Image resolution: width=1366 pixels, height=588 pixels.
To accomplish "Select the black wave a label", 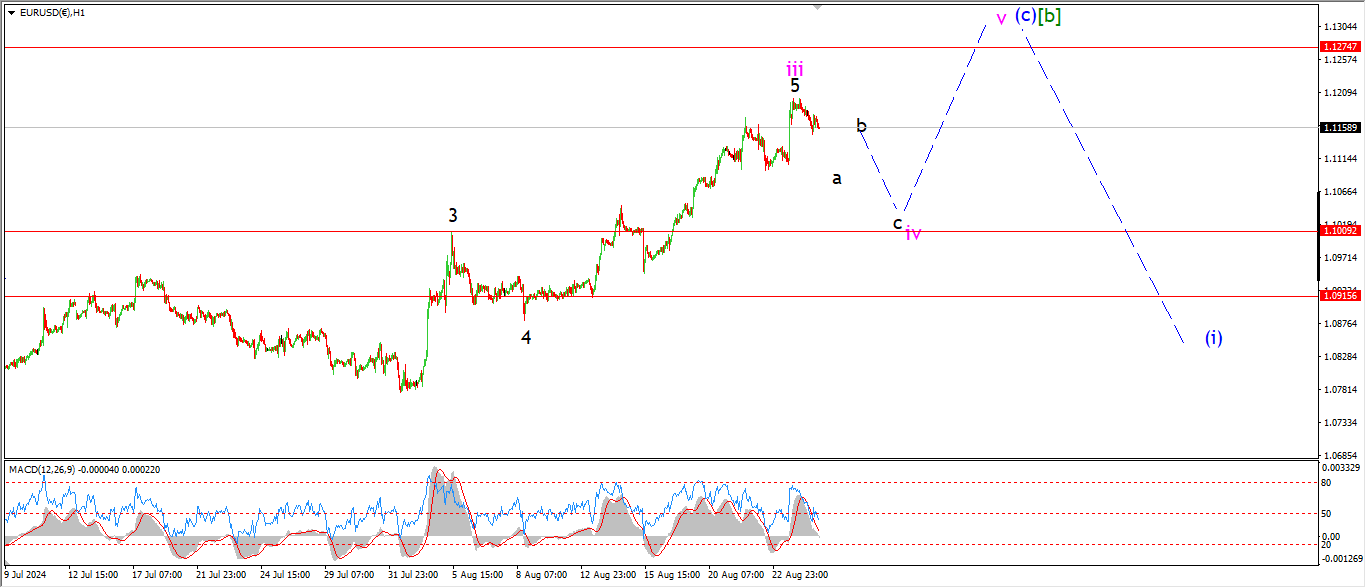I will [x=837, y=178].
